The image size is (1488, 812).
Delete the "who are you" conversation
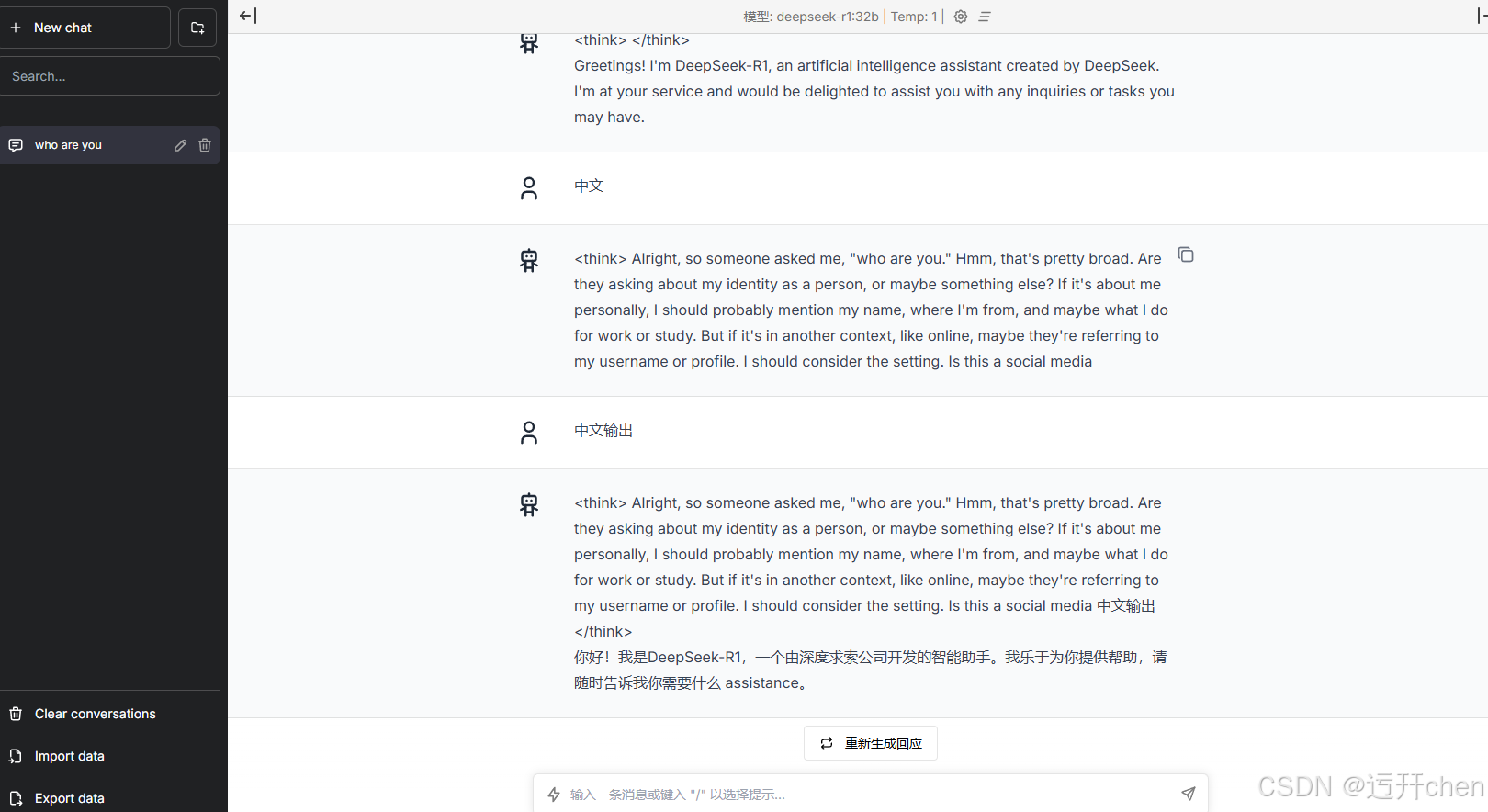tap(205, 145)
